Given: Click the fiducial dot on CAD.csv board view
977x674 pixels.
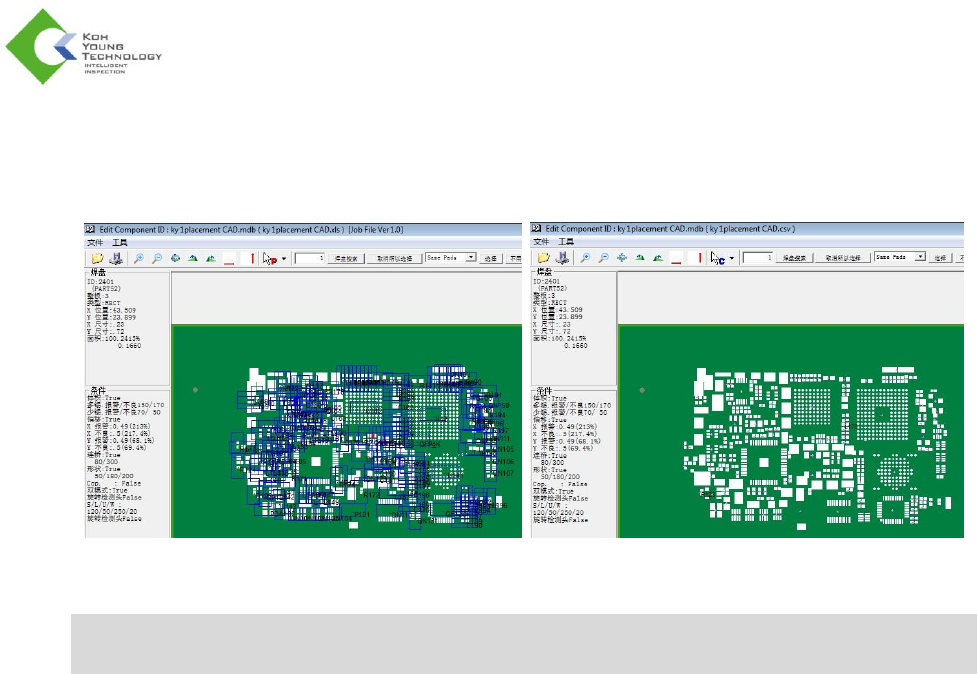Looking at the screenshot, I should (642, 390).
